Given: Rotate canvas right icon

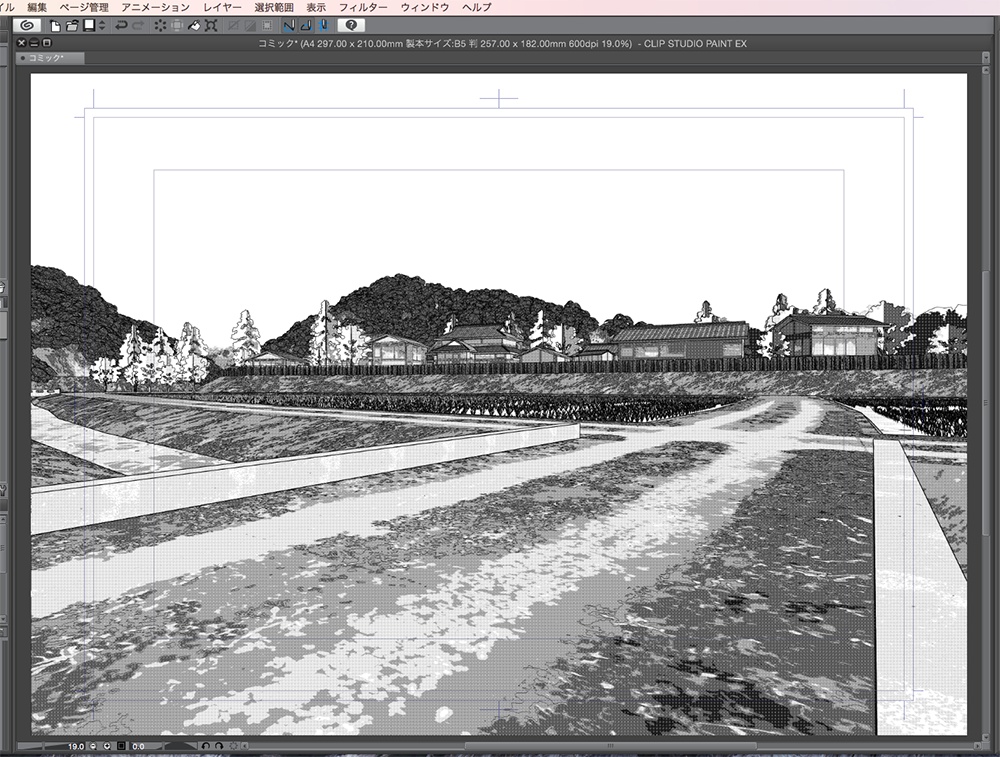Looking at the screenshot, I should click(219, 746).
